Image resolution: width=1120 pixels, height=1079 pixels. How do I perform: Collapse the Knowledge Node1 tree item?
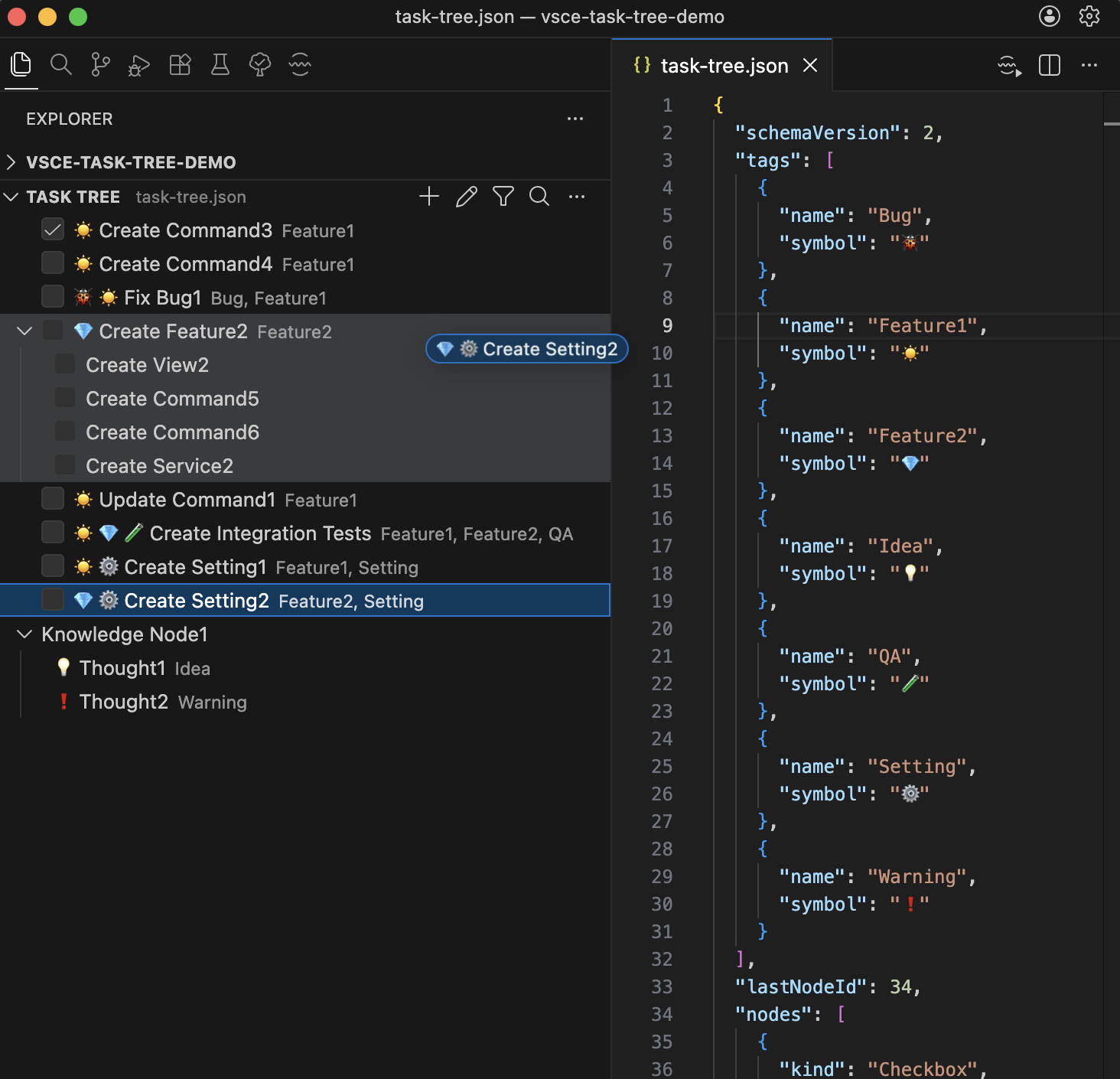click(24, 634)
